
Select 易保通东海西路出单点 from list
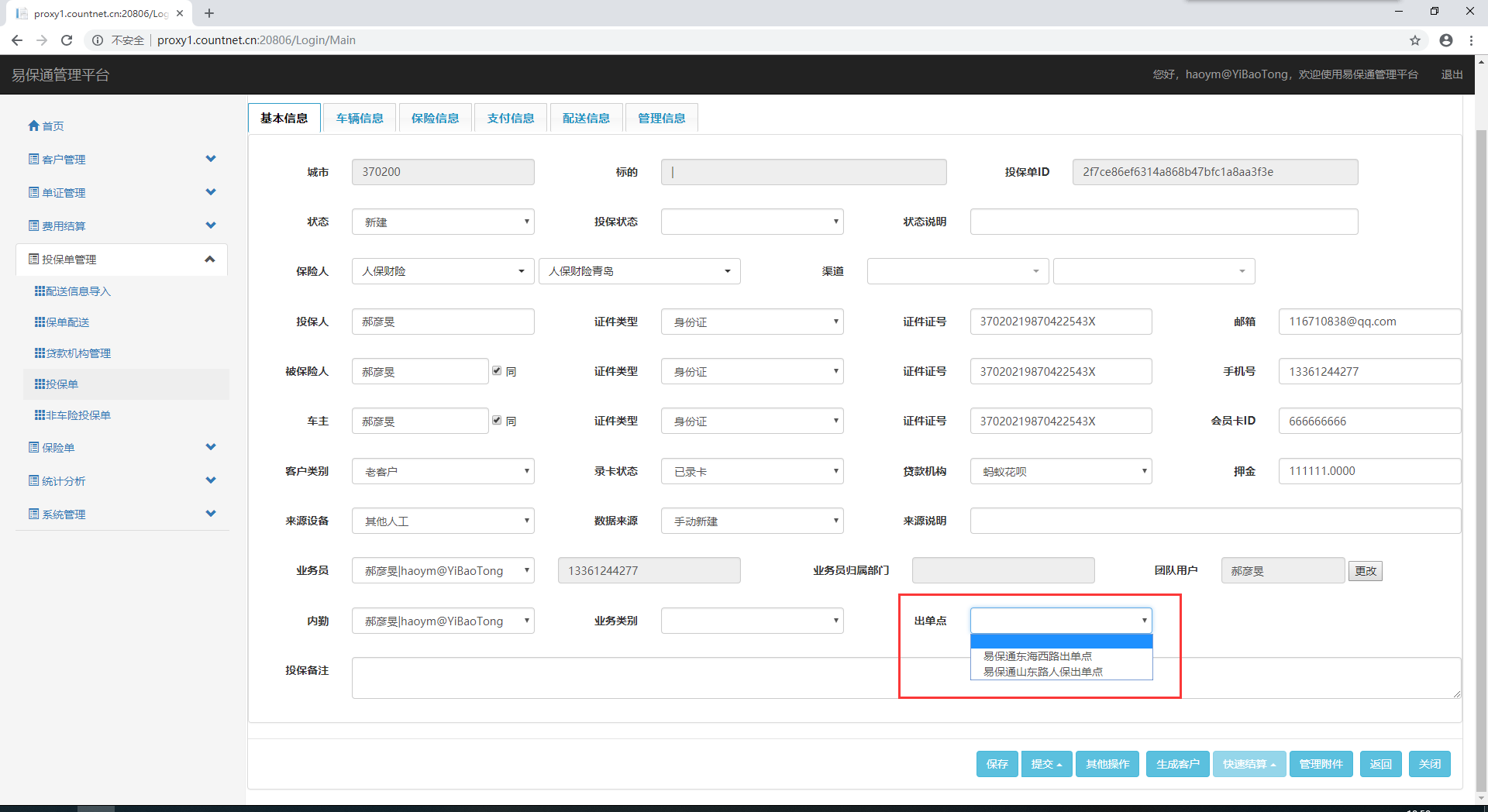click(x=1038, y=656)
